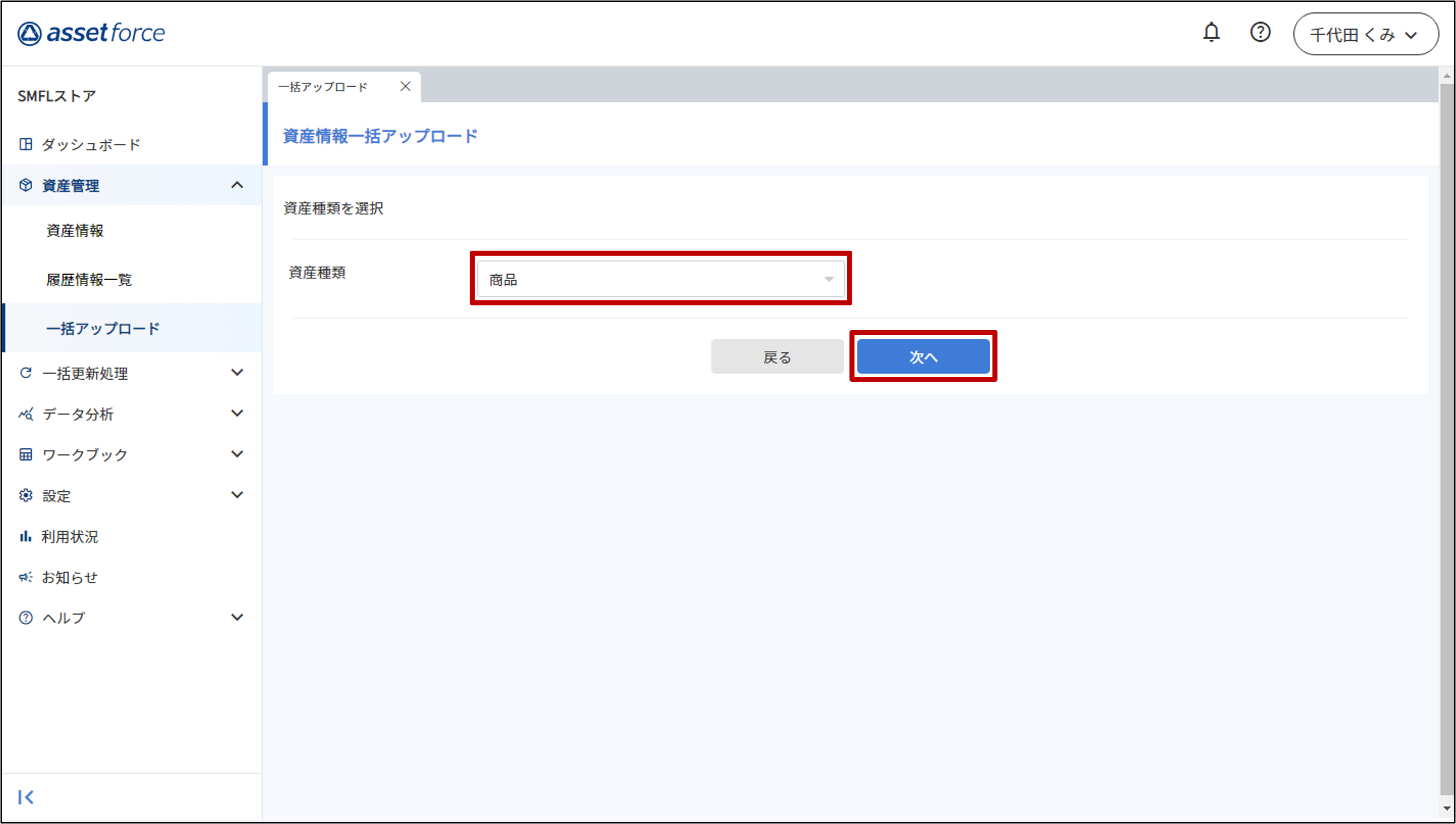
Task: Open the 資産種類 dropdown showing 商品
Action: (660, 279)
